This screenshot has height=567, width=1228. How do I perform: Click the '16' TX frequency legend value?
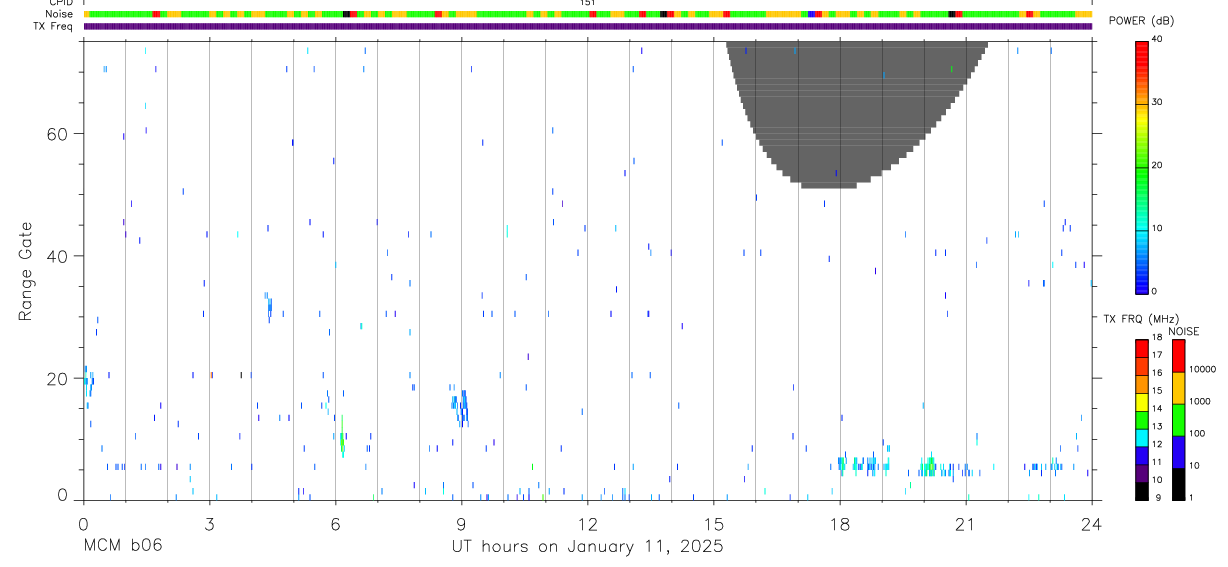[1156, 373]
